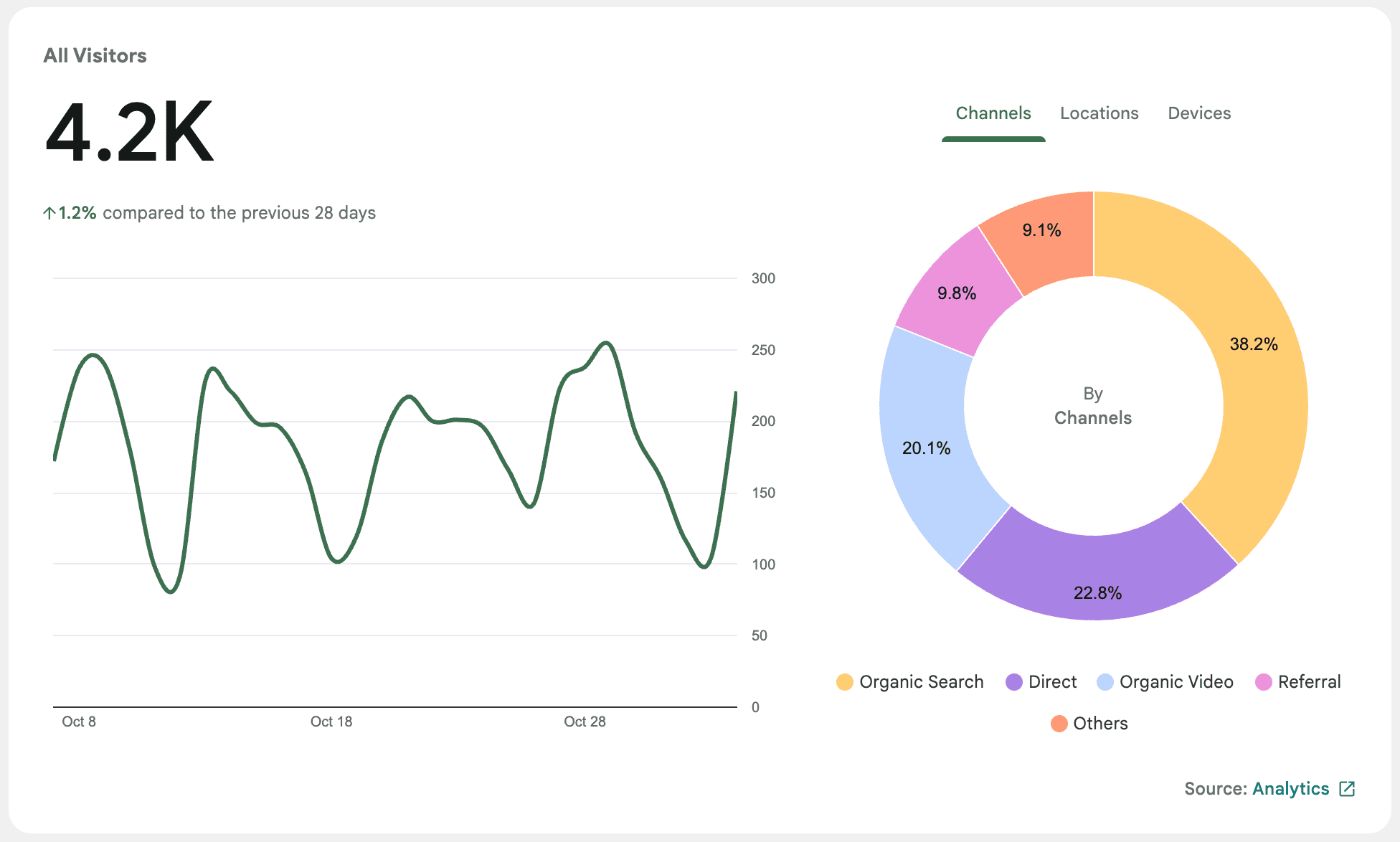Viewport: 1400px width, 842px height.
Task: Click the Direct legend color dot
Action: [x=1013, y=682]
